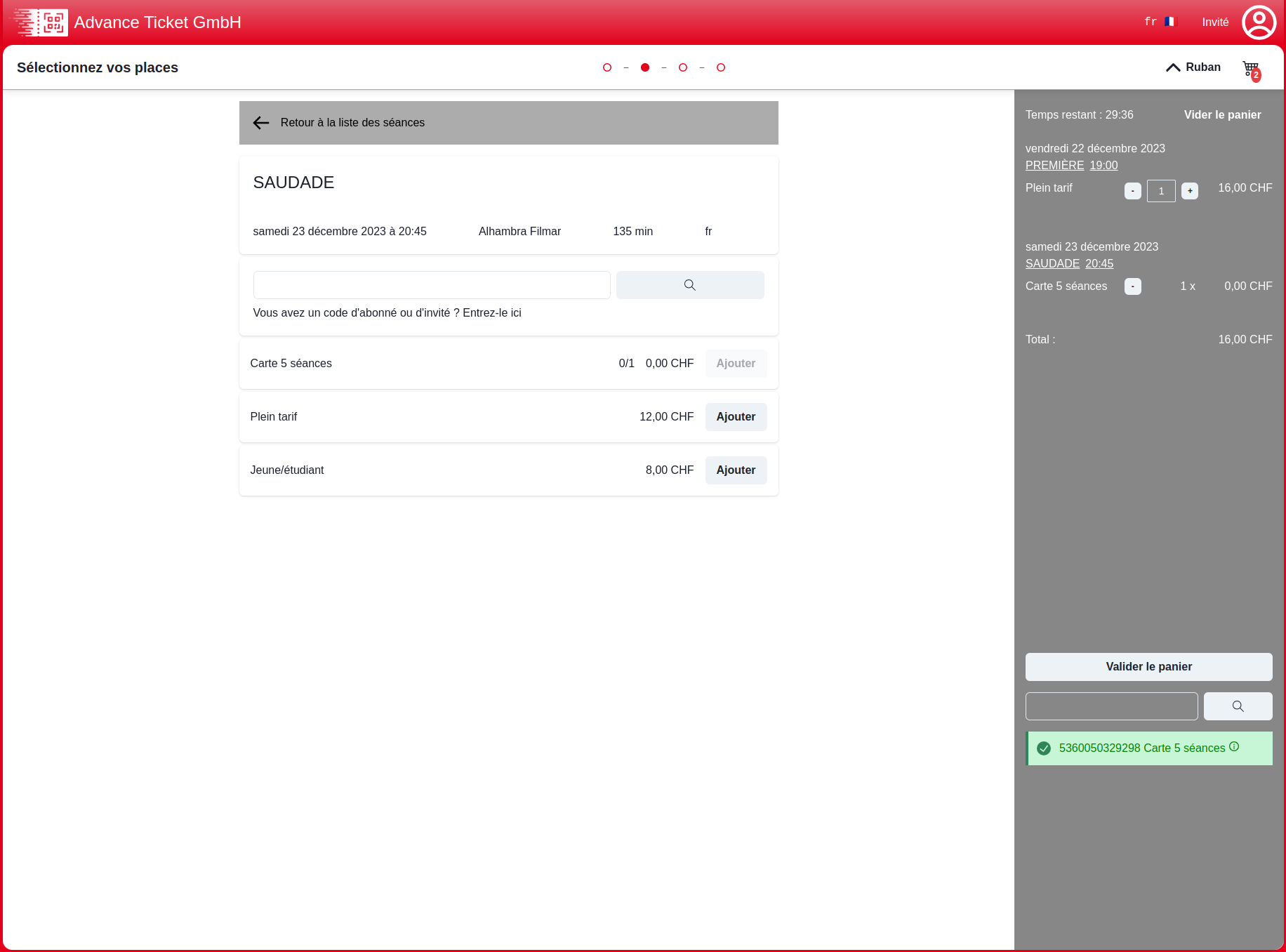Image resolution: width=1286 pixels, height=952 pixels.
Task: Increase Plein tarif quantity with plus button
Action: [1190, 191]
